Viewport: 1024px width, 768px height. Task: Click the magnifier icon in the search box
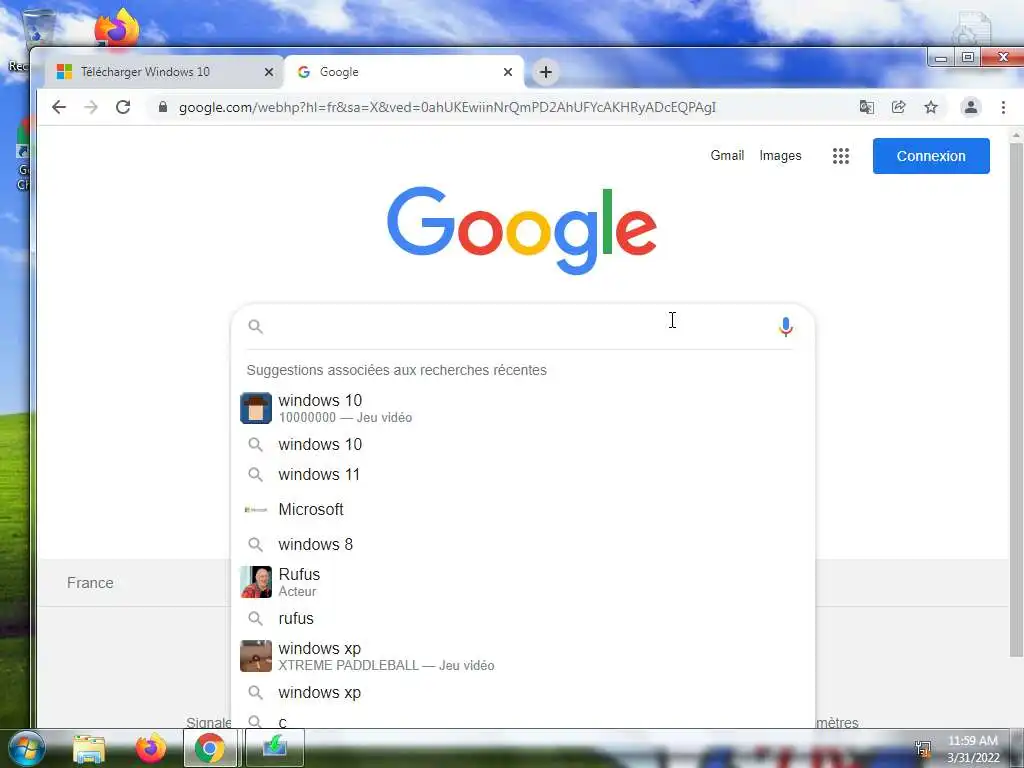click(x=255, y=327)
